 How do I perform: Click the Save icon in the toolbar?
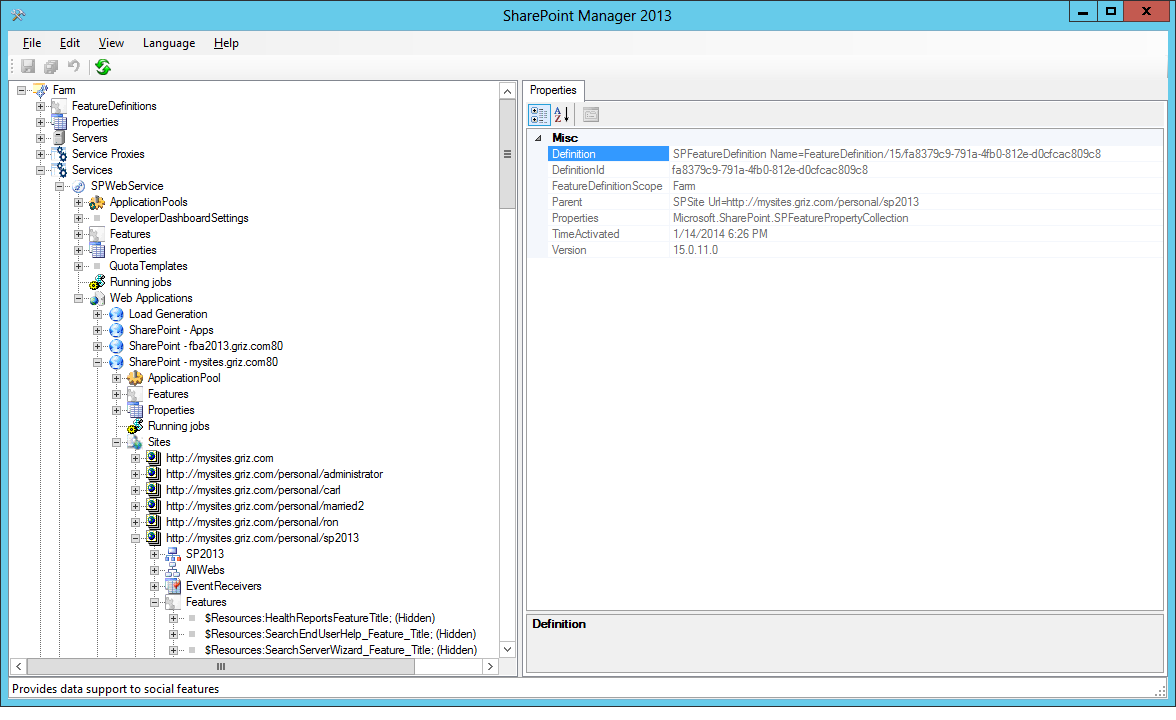pos(27,66)
